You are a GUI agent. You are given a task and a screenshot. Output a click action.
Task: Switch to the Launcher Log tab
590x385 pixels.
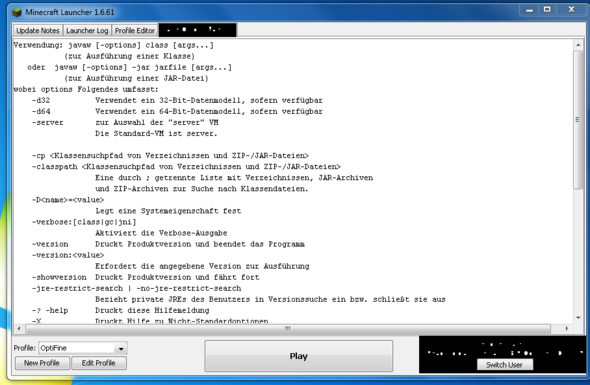tap(87, 30)
